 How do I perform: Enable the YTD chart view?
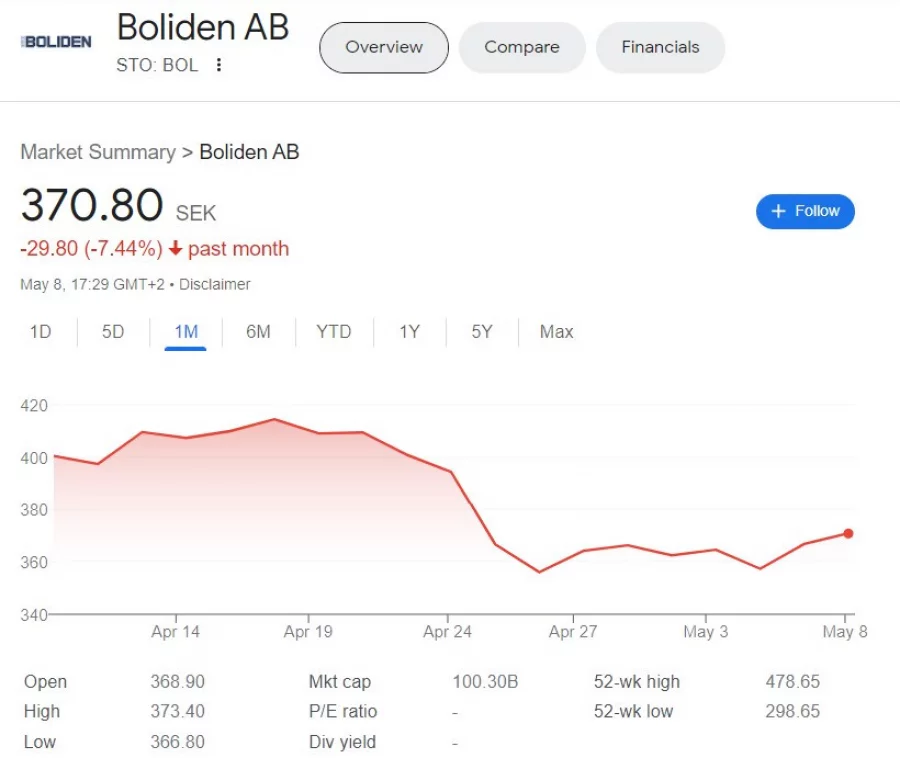333,331
